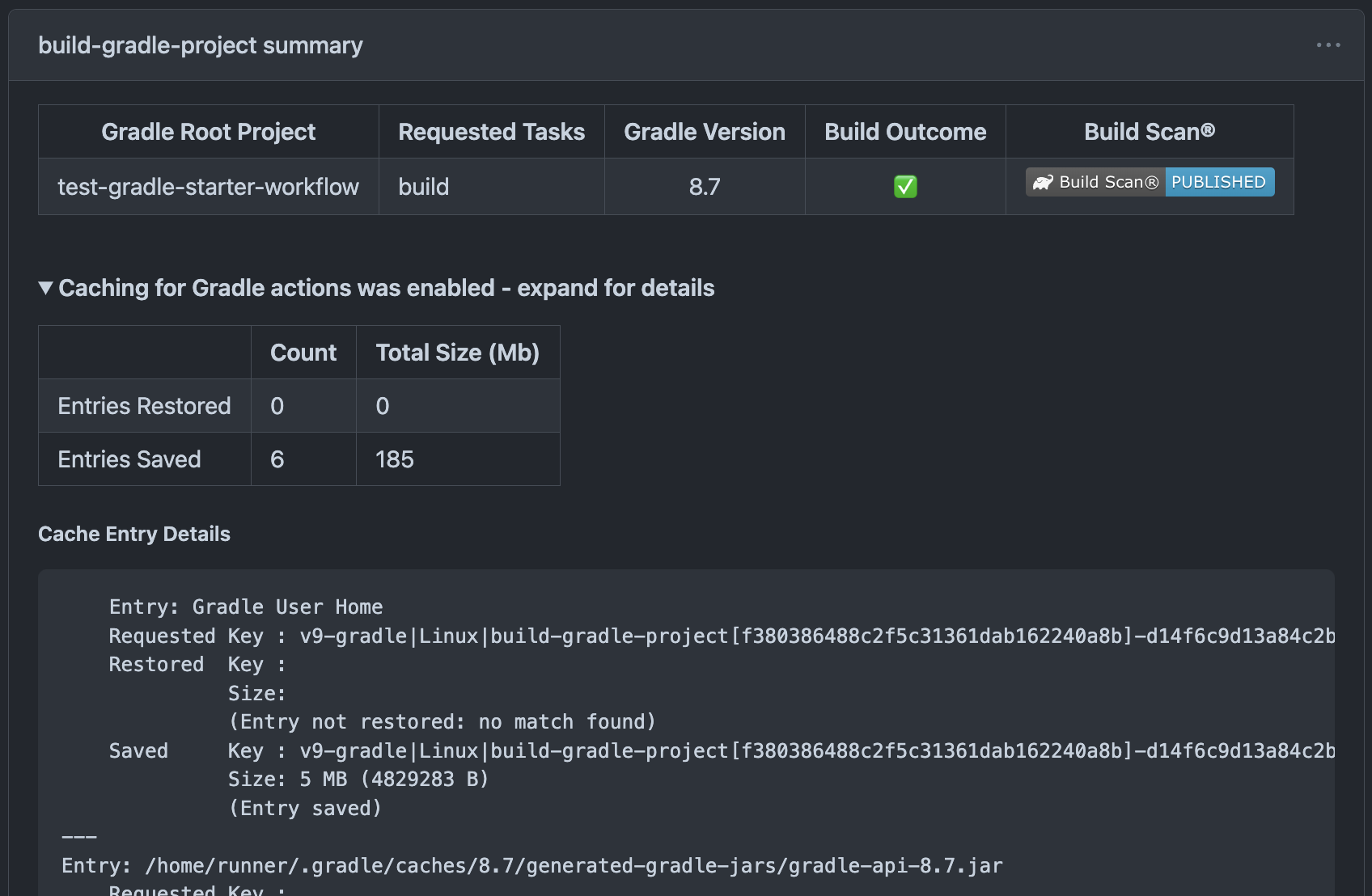Image resolution: width=1372 pixels, height=896 pixels.
Task: Click the Count column header
Action: coord(303,353)
